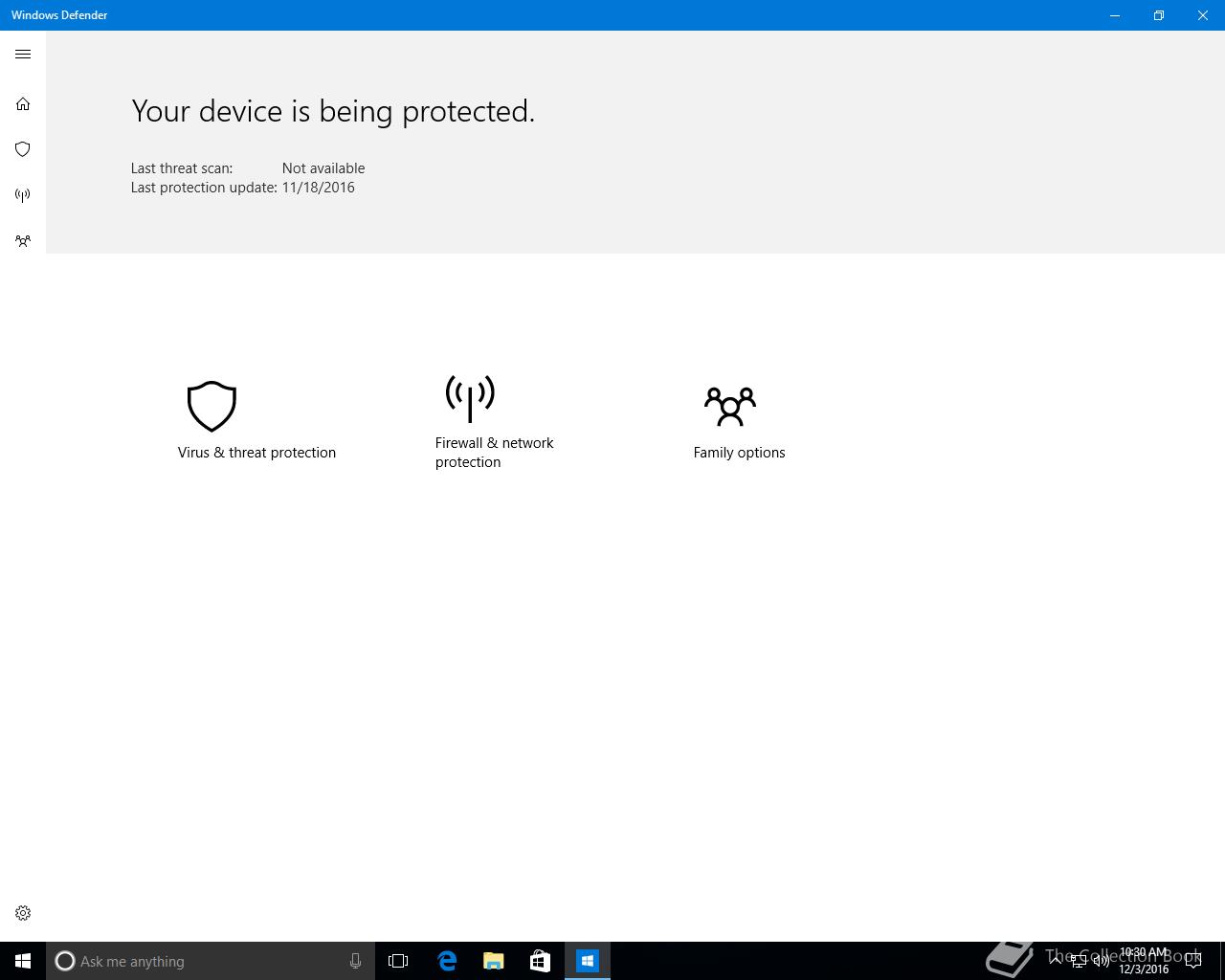Image resolution: width=1225 pixels, height=980 pixels.
Task: Open the hamburger navigation menu
Action: (x=23, y=55)
